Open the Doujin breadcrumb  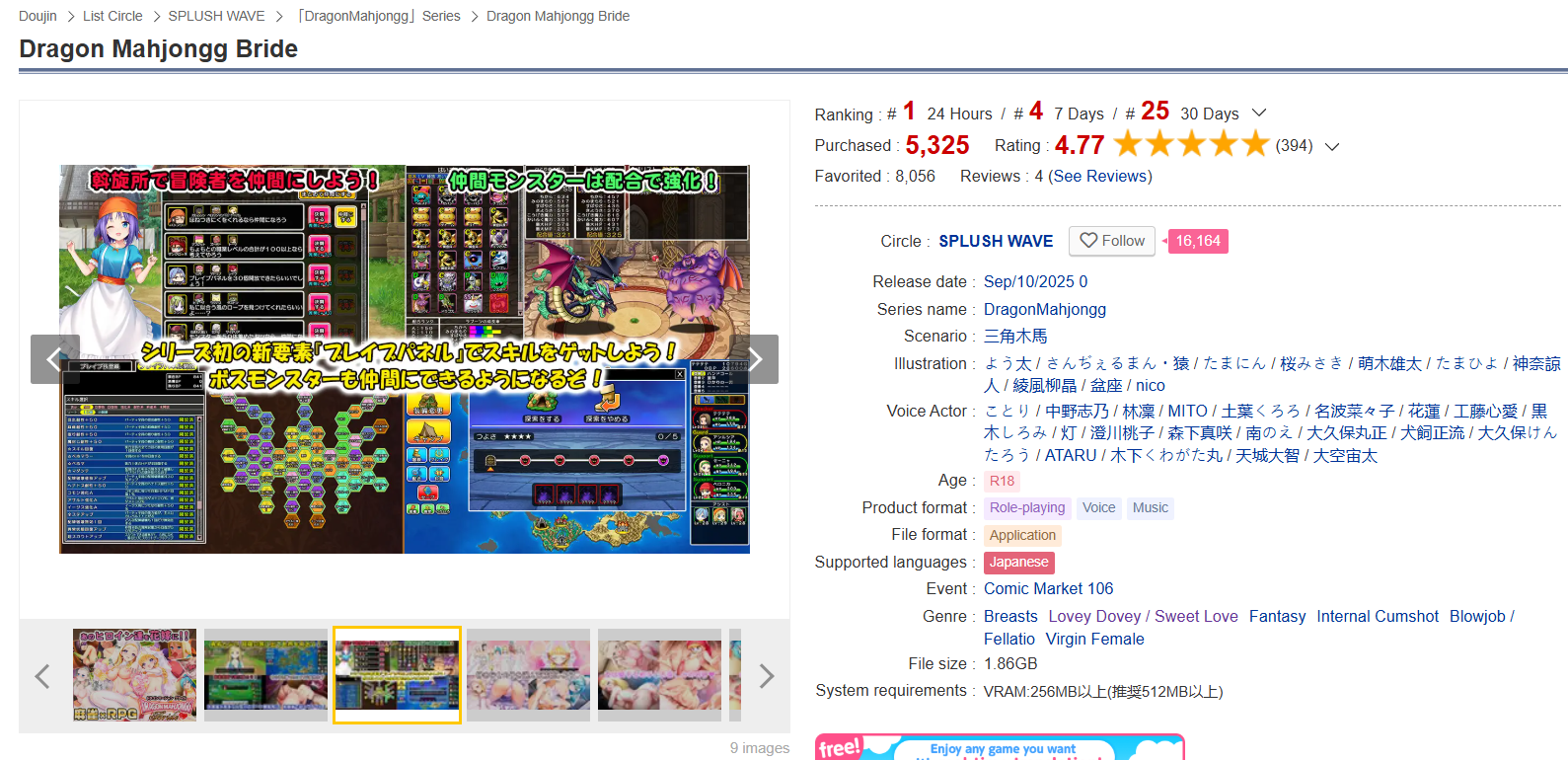click(37, 16)
